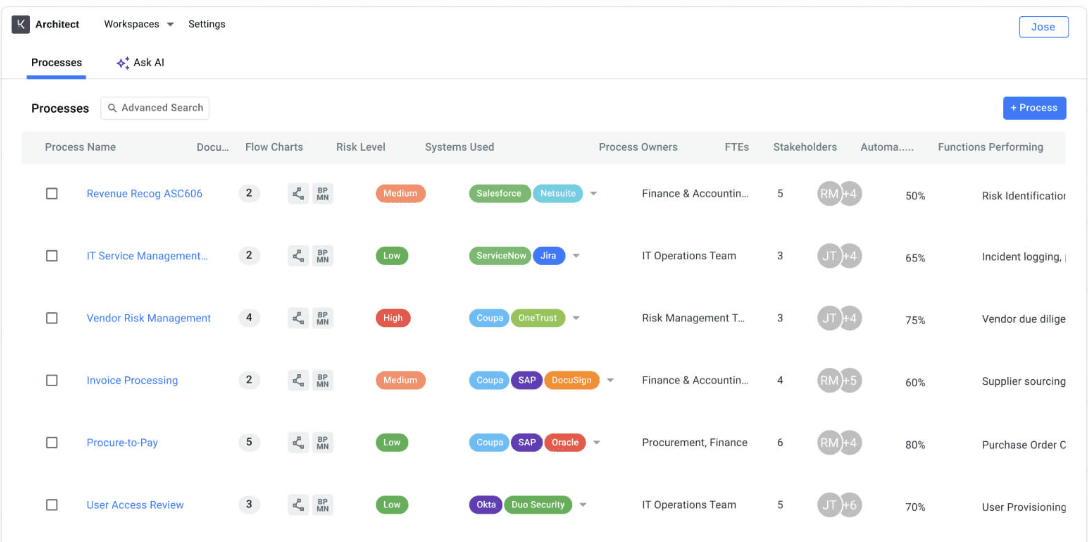This screenshot has height=542, width=1088.
Task: Click the Okta system tag
Action: click(x=486, y=505)
